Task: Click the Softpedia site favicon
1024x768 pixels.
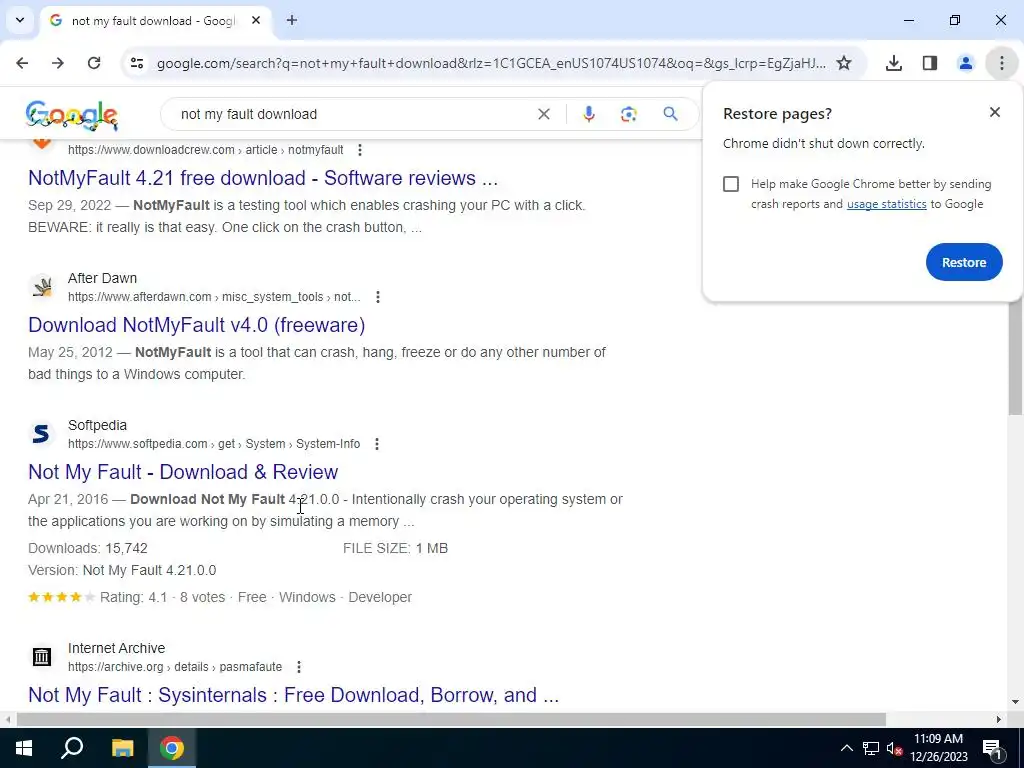Action: click(42, 434)
